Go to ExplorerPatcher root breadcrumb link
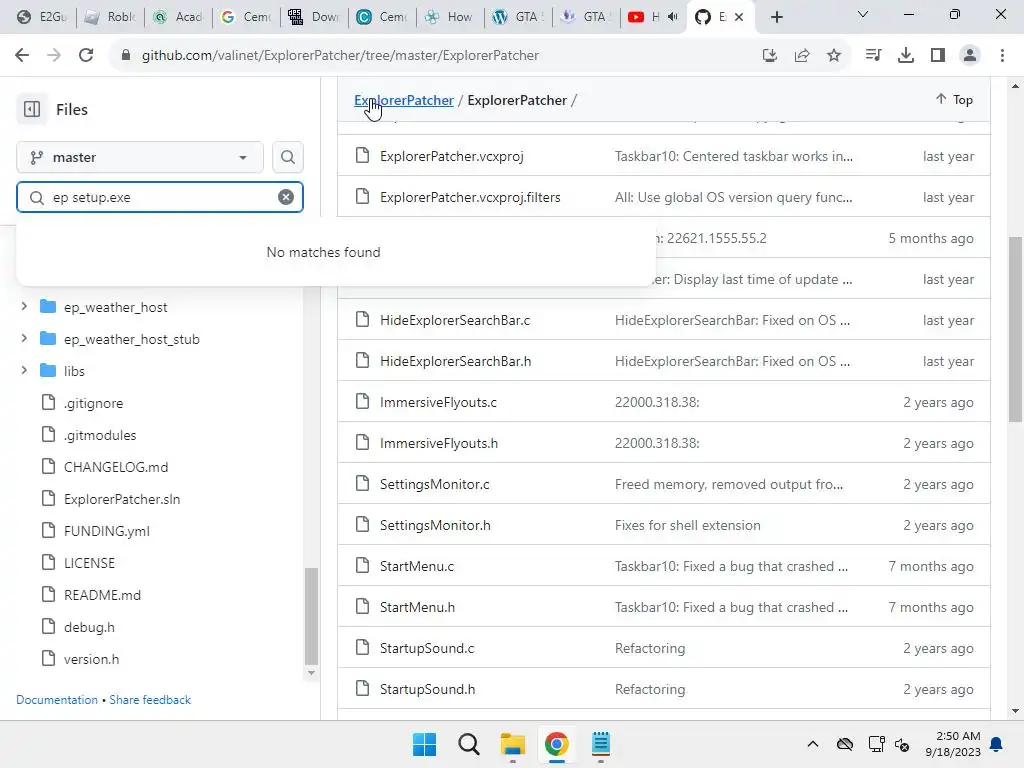This screenshot has width=1024, height=768. 404,100
